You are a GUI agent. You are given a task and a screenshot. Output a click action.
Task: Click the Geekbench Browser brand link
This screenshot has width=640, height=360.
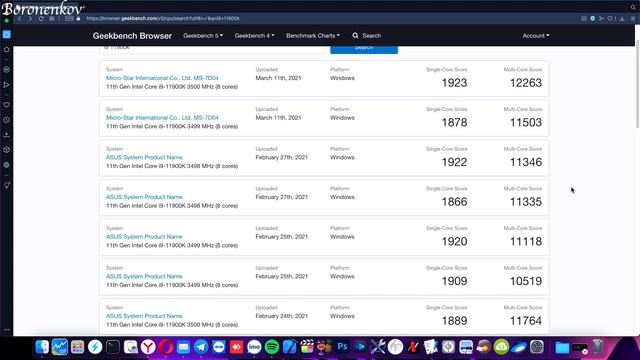click(132, 36)
